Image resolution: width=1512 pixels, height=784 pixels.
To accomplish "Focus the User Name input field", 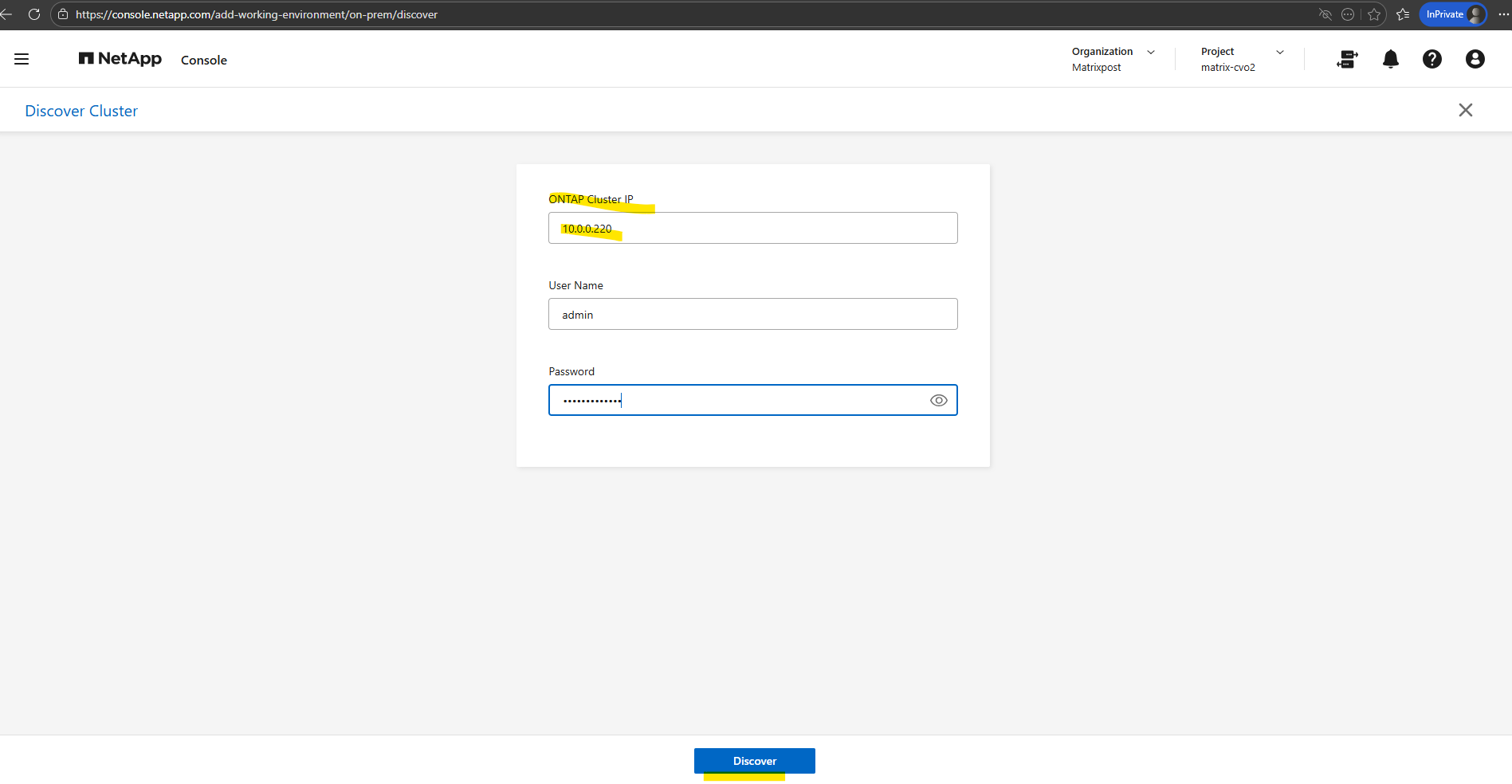I will tap(753, 314).
